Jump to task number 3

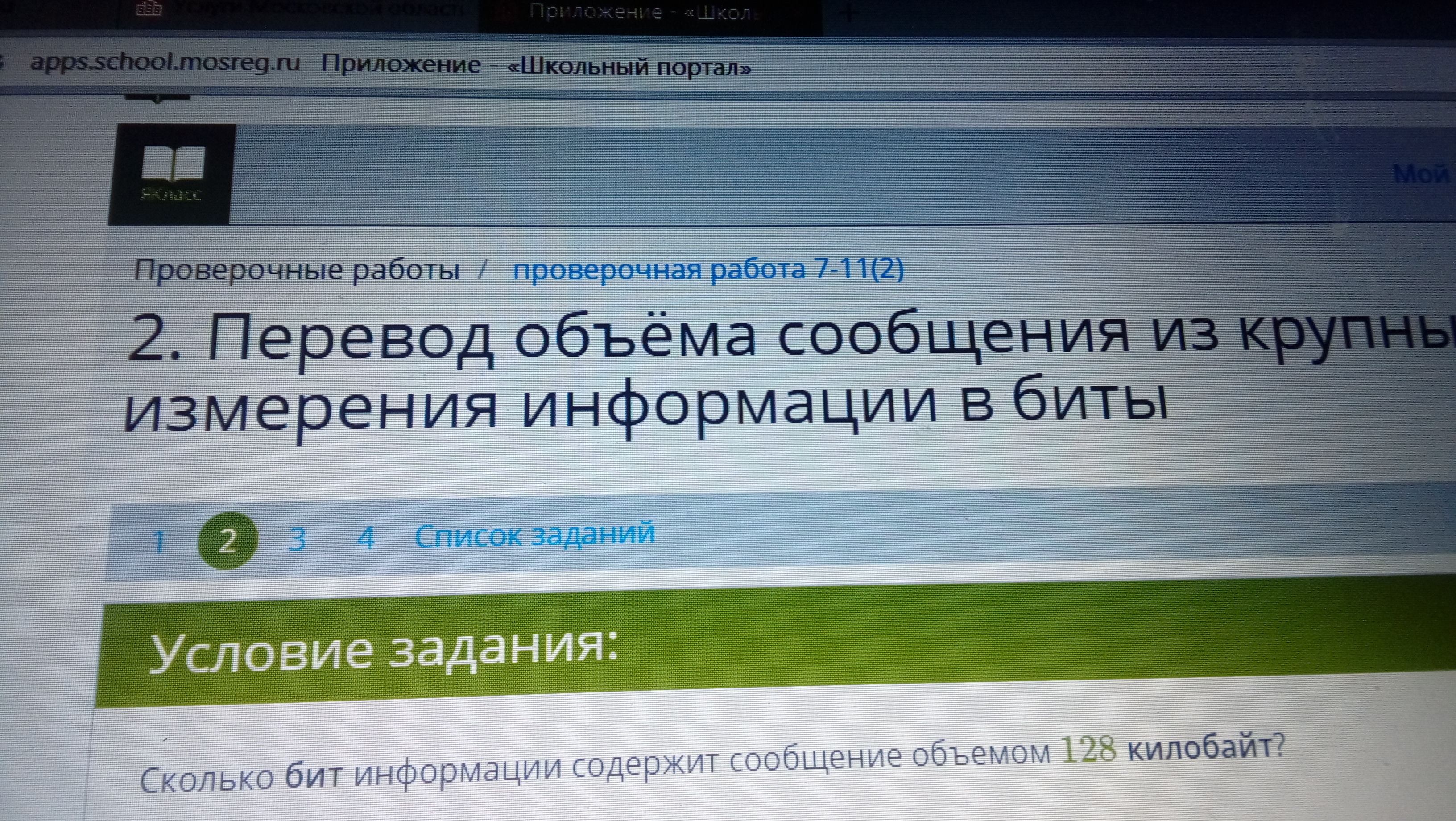click(x=297, y=539)
